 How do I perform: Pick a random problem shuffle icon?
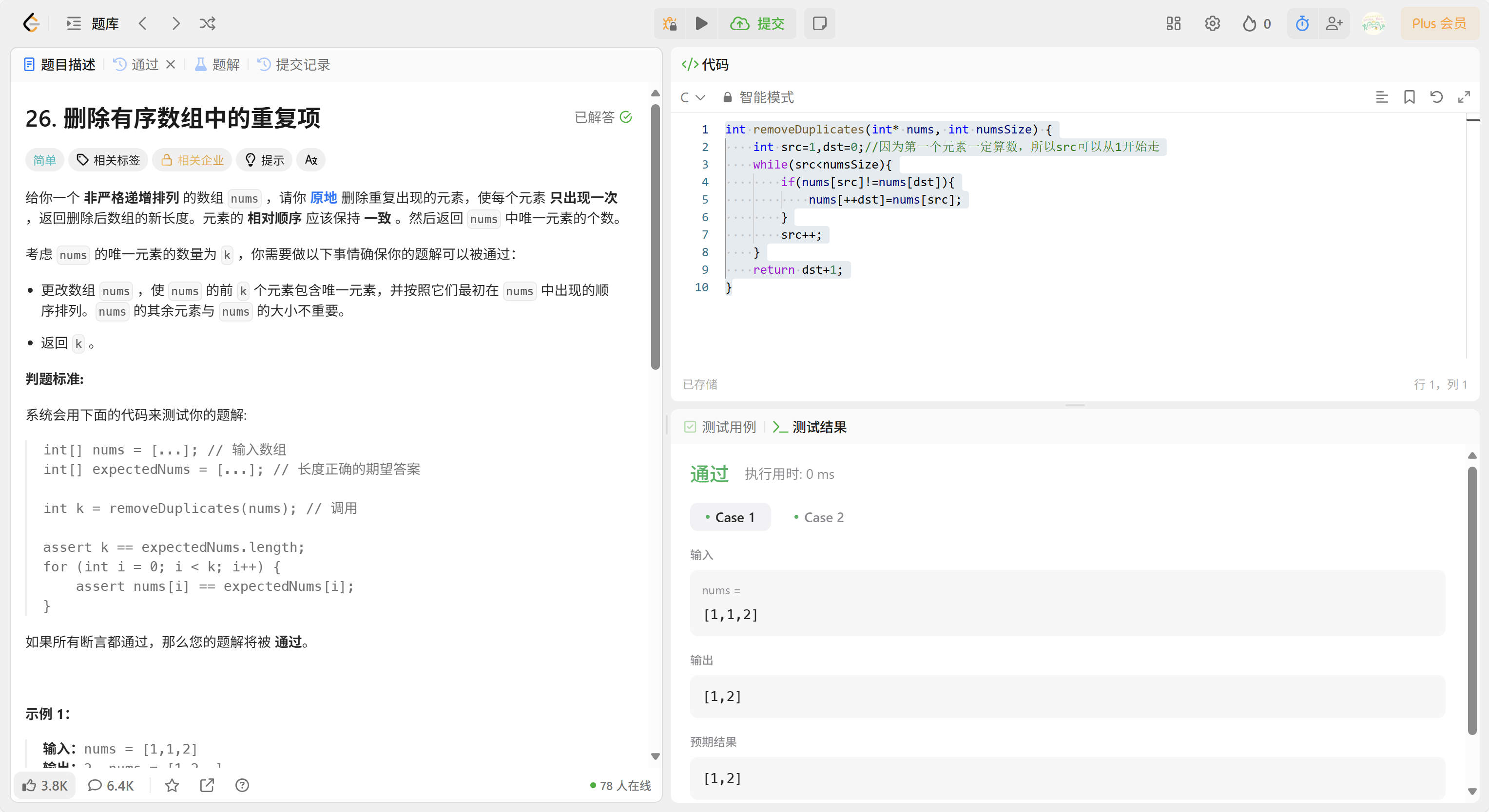(208, 24)
